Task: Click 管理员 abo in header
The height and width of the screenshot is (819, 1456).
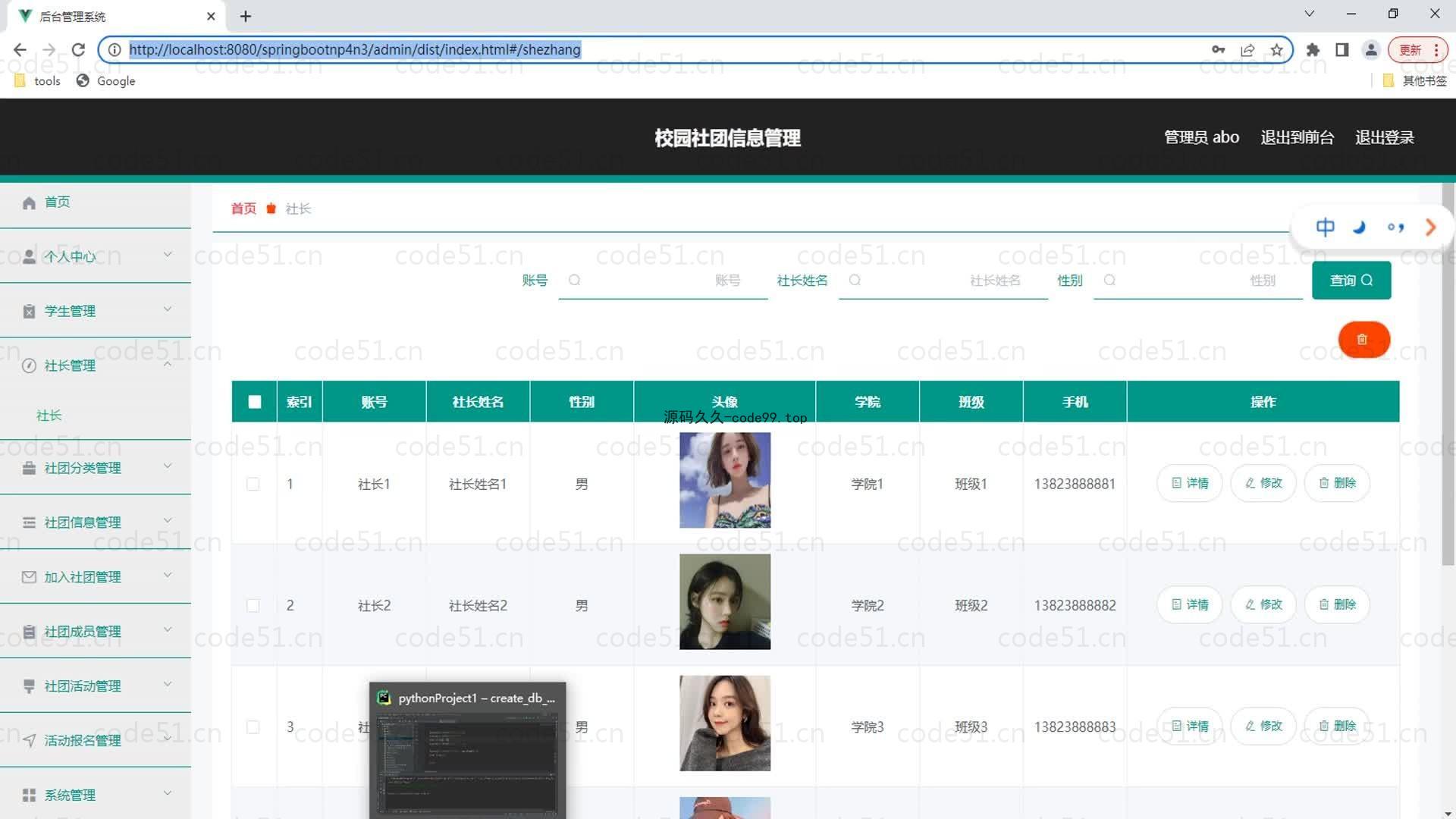Action: [1201, 137]
